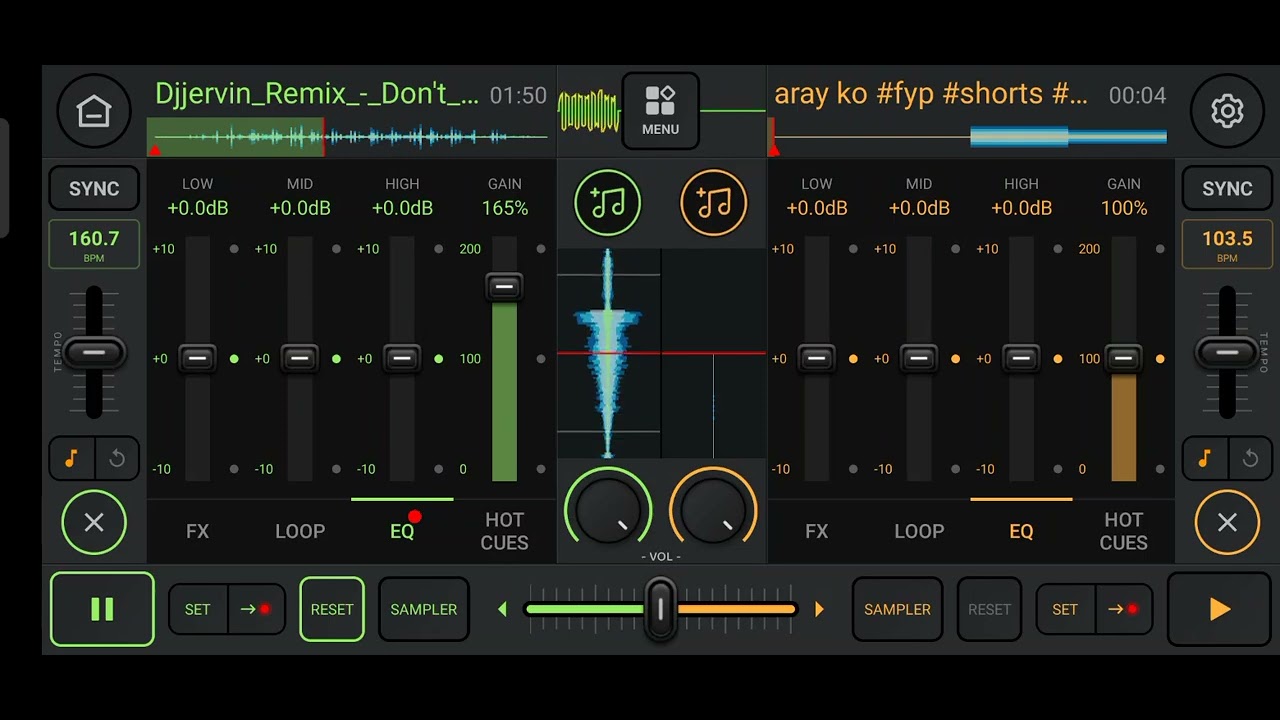Open HOT CUES tab on left deck

[x=504, y=531]
